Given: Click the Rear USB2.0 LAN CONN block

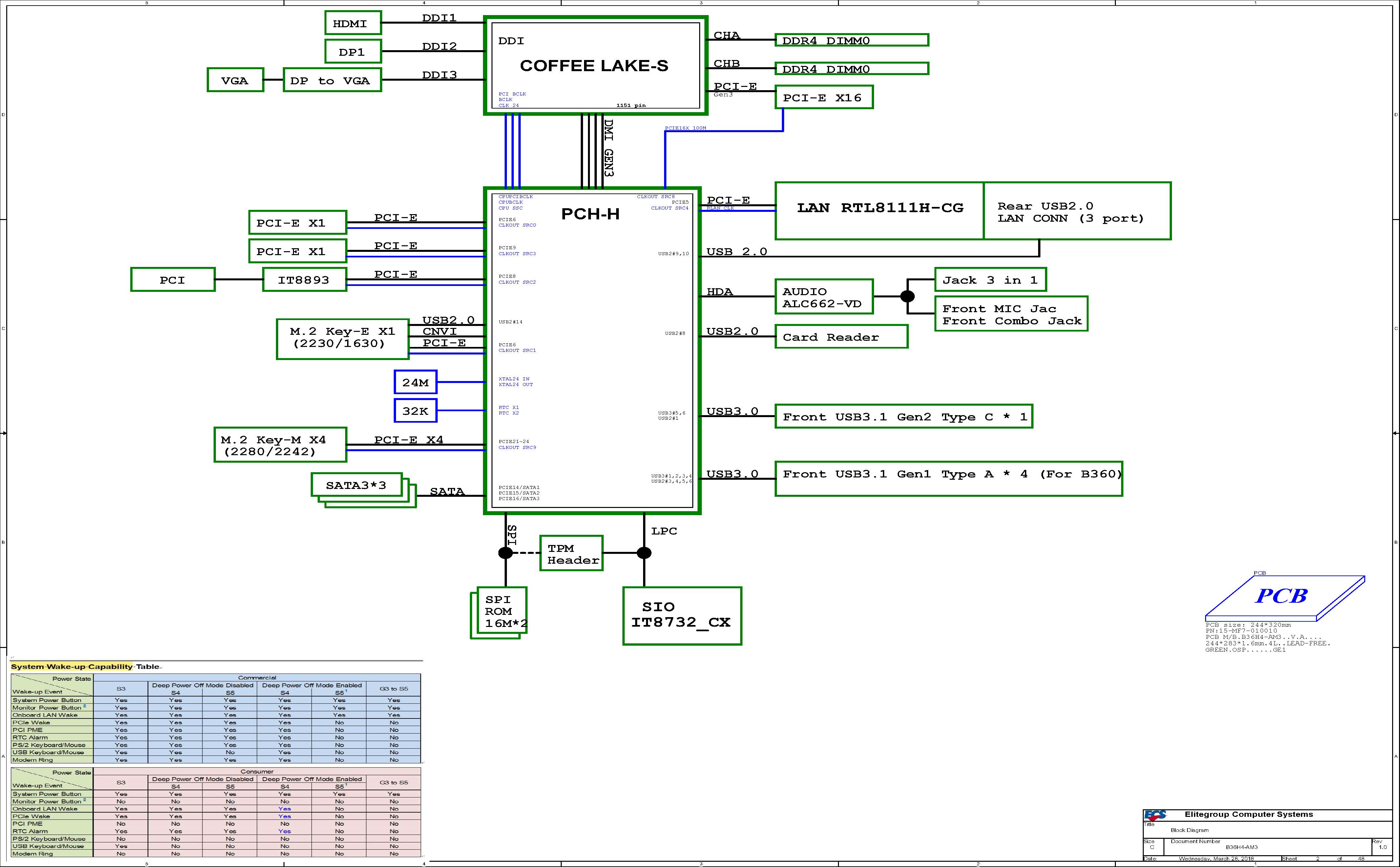Looking at the screenshot, I should (1077, 211).
